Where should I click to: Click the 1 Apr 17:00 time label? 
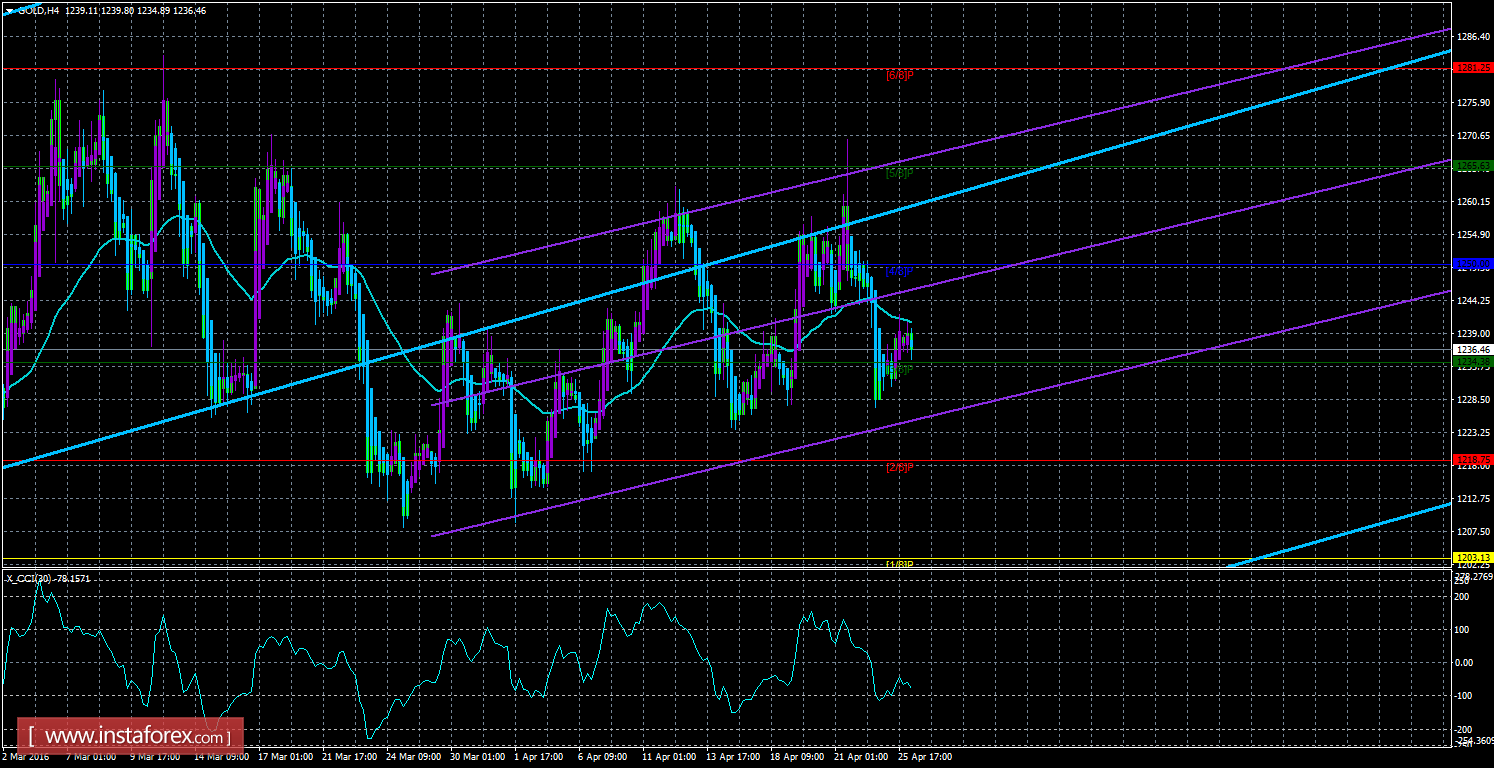(541, 758)
